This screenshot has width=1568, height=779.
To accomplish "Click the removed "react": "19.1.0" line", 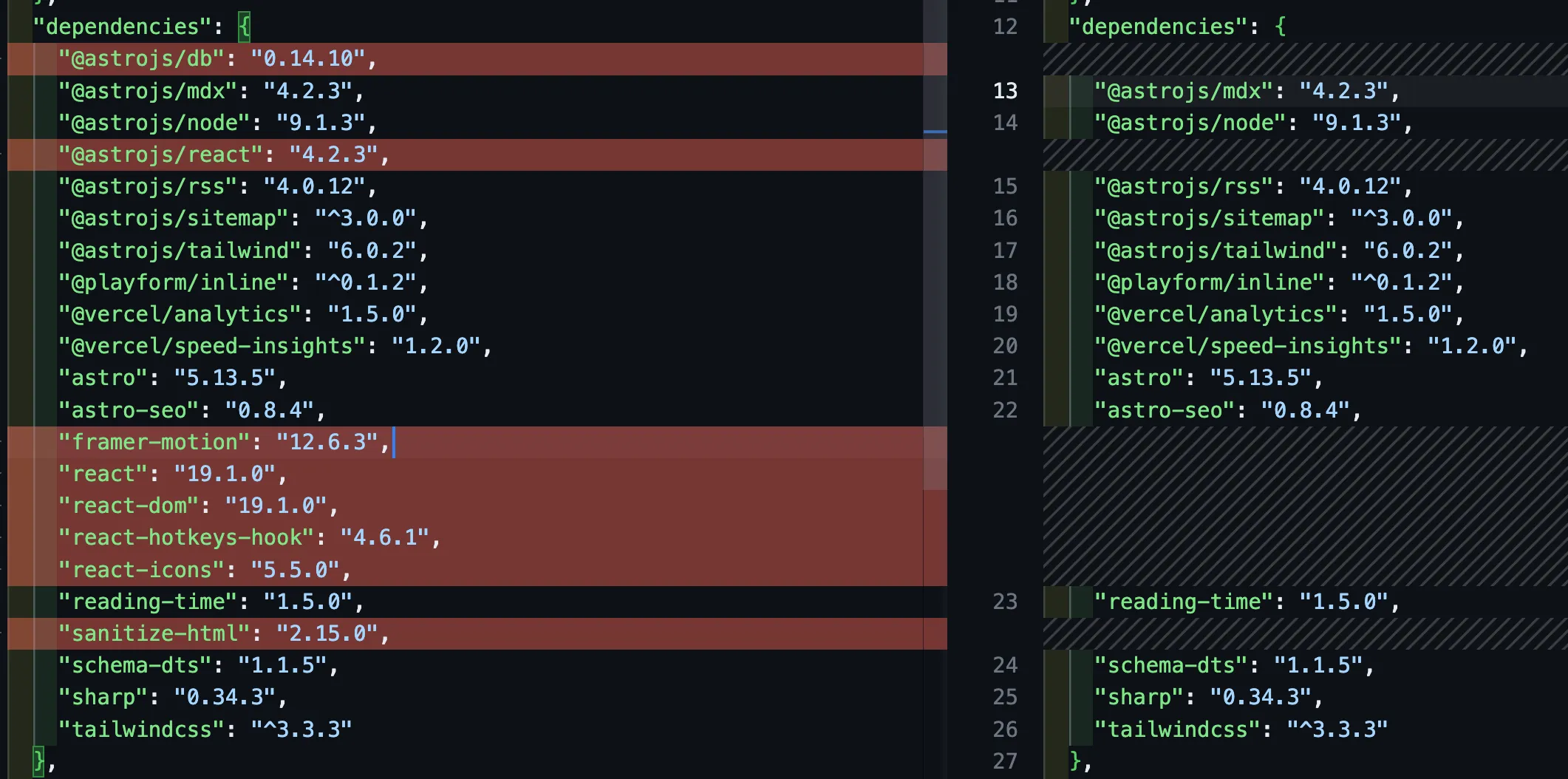I will tap(171, 474).
